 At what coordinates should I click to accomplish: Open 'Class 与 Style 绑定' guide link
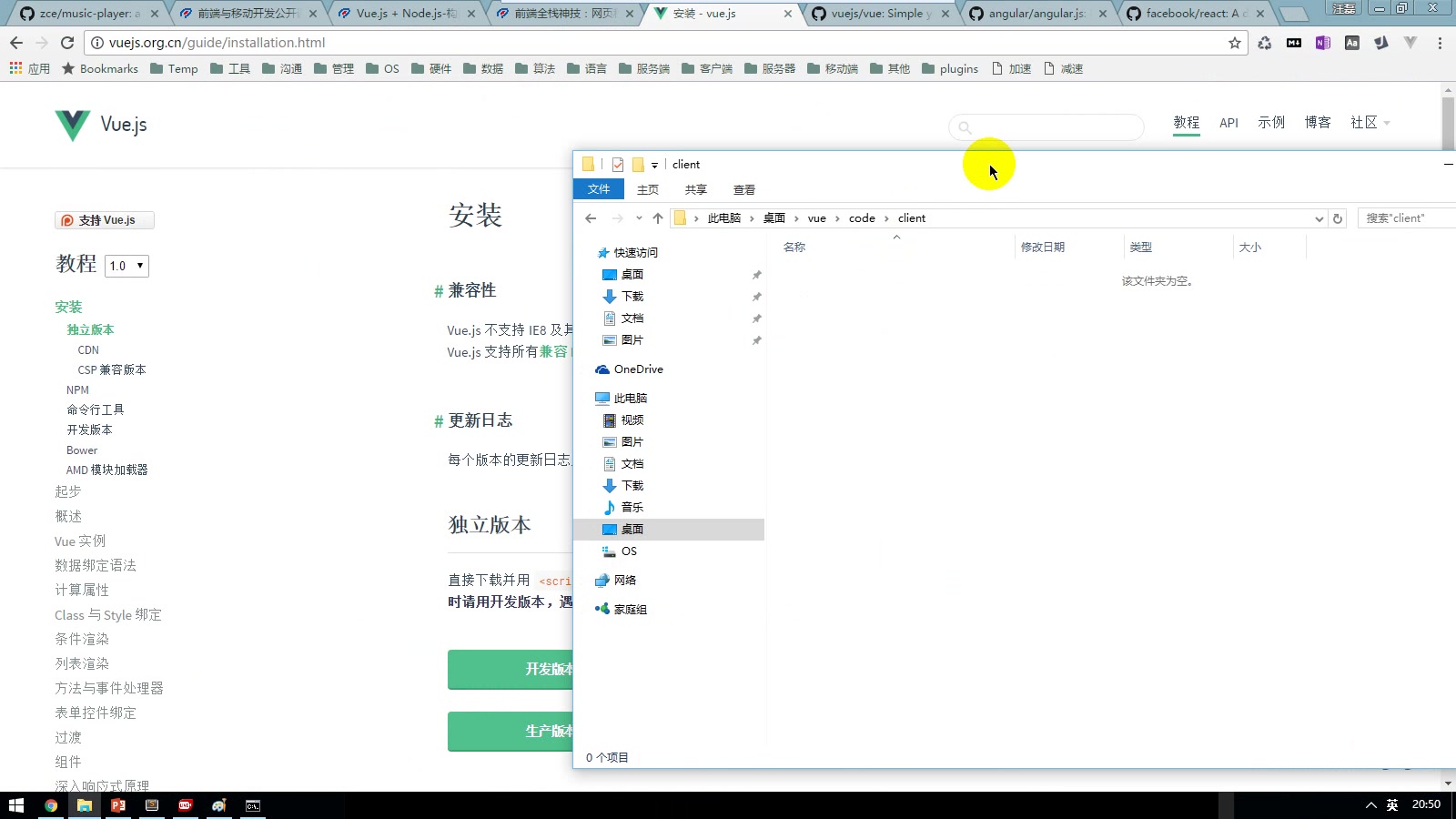pos(108,615)
